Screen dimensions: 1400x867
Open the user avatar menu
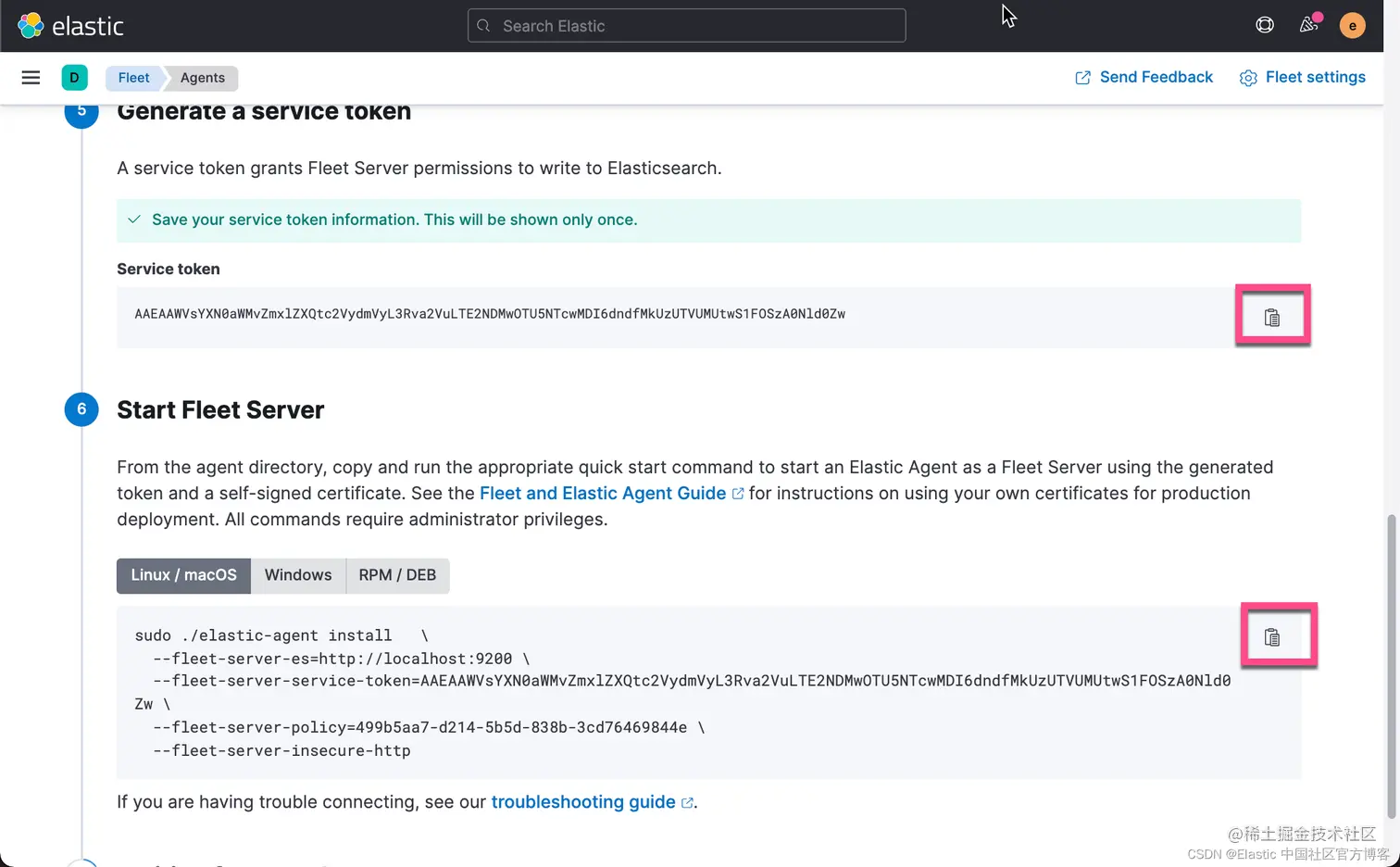(x=1352, y=26)
